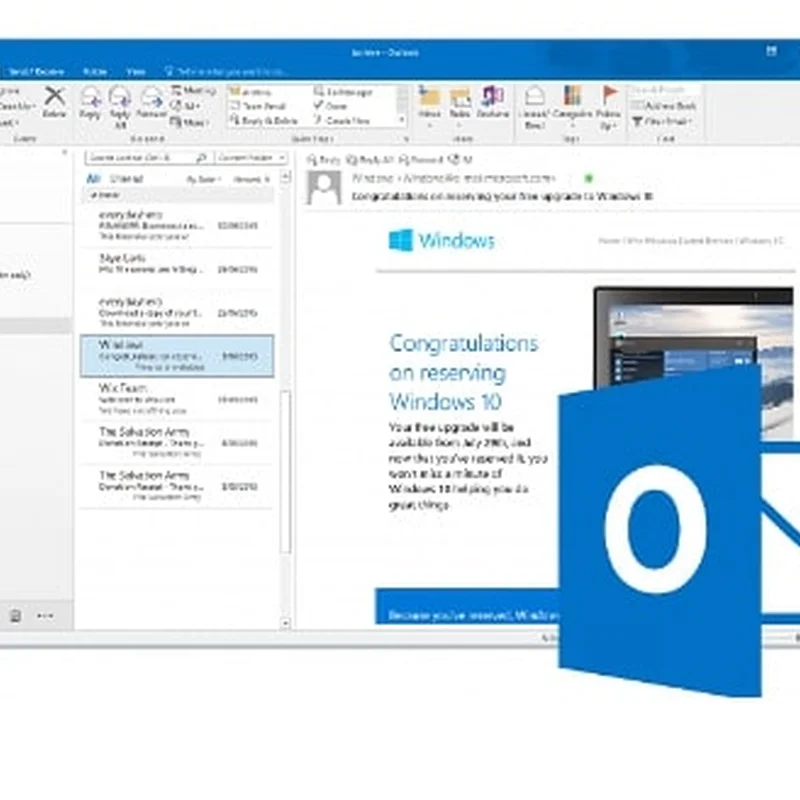Click the Delete icon in the ribbon
800x800 pixels.
click(x=54, y=99)
